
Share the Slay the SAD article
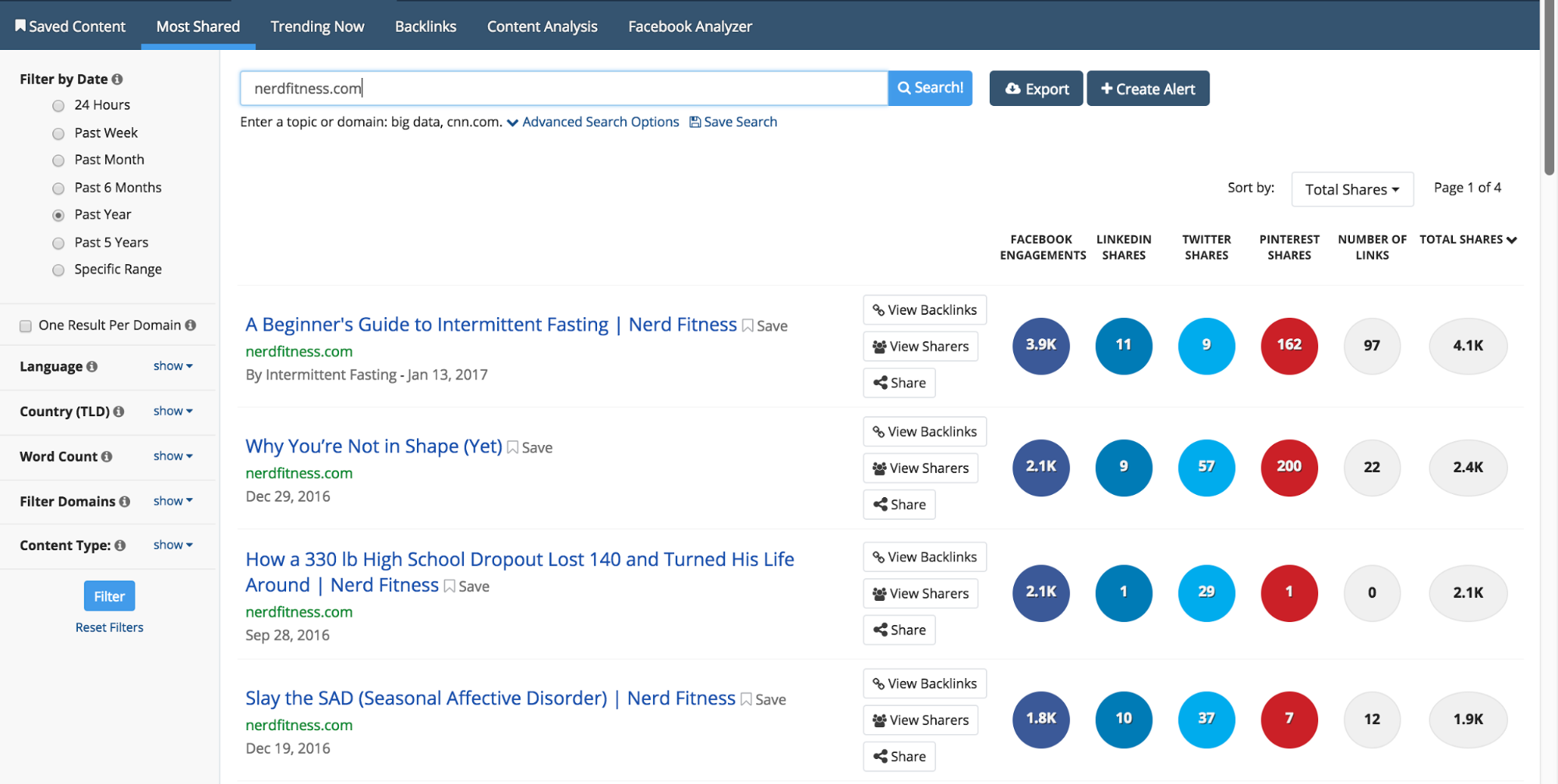899,756
